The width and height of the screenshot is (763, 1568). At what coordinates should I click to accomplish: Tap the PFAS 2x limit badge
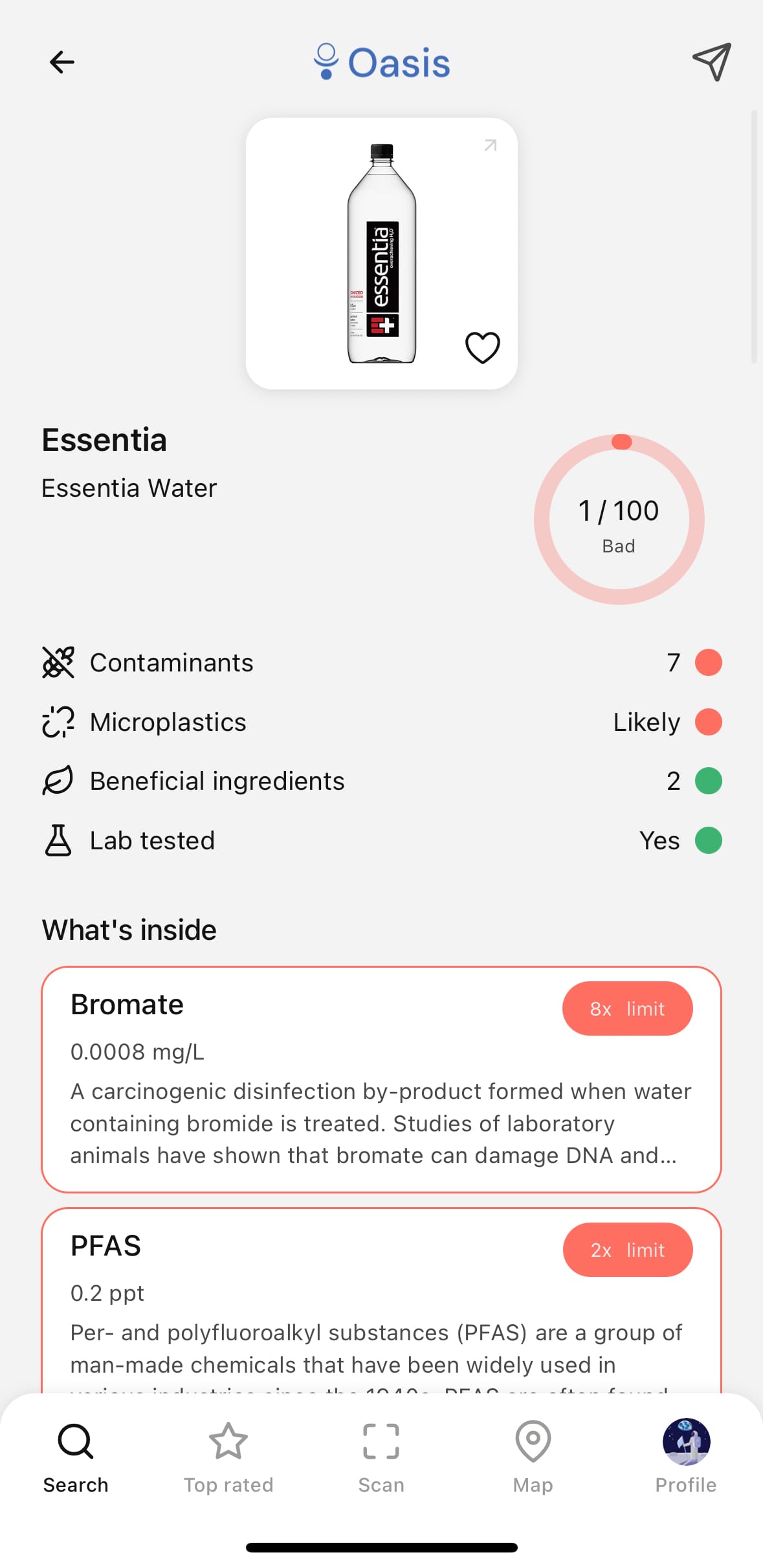(x=627, y=1250)
